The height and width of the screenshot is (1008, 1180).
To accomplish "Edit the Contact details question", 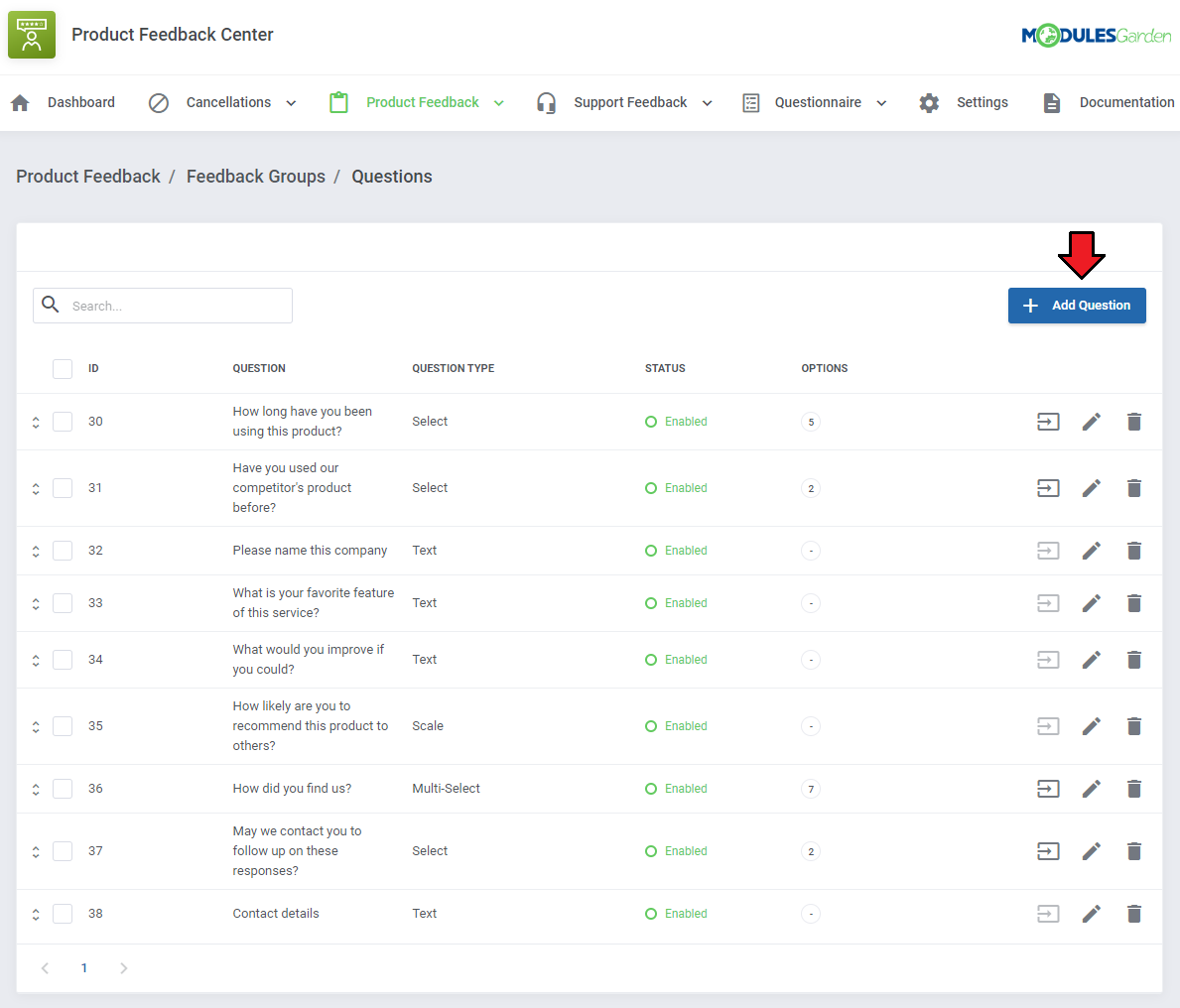I will click(x=1092, y=913).
